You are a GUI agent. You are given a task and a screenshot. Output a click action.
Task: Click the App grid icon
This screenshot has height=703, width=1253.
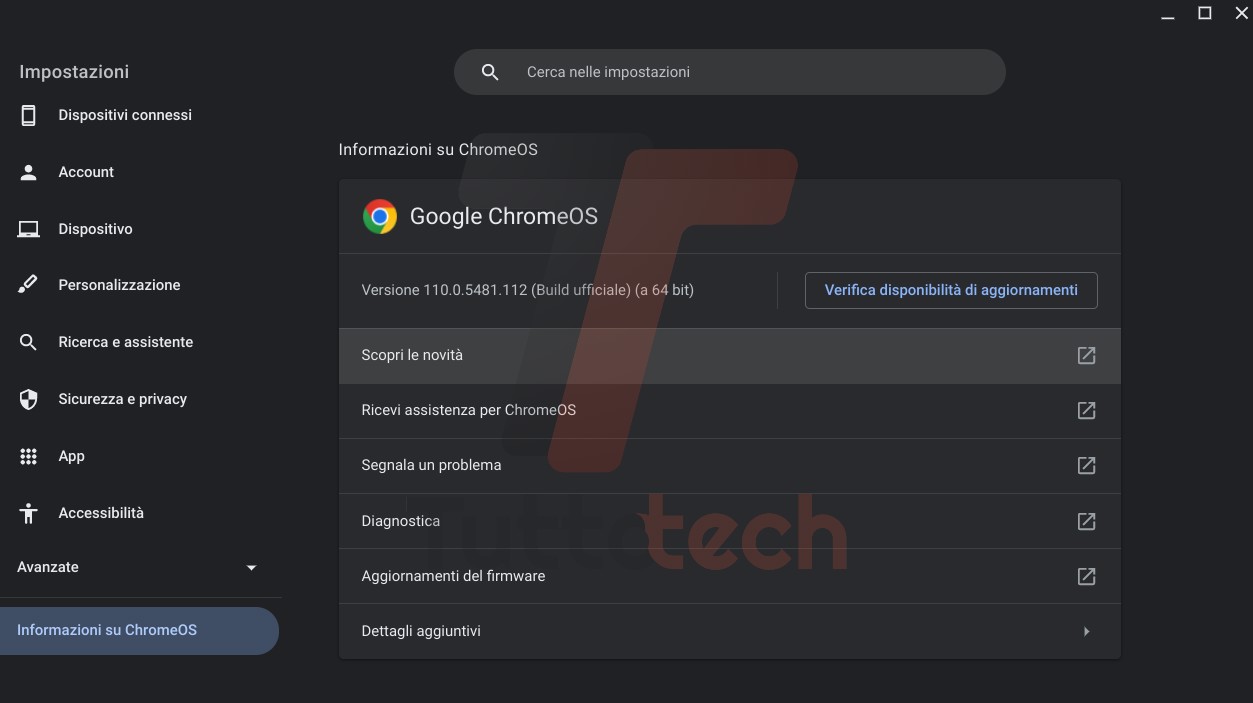pos(28,456)
